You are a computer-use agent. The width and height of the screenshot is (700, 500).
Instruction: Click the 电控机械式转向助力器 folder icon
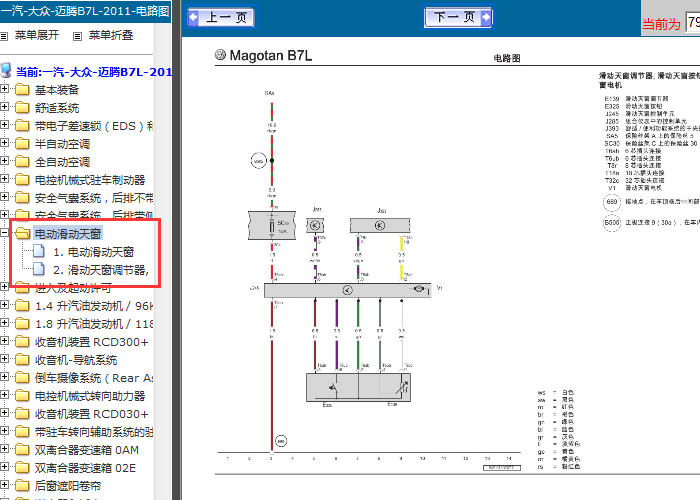[x=22, y=396]
